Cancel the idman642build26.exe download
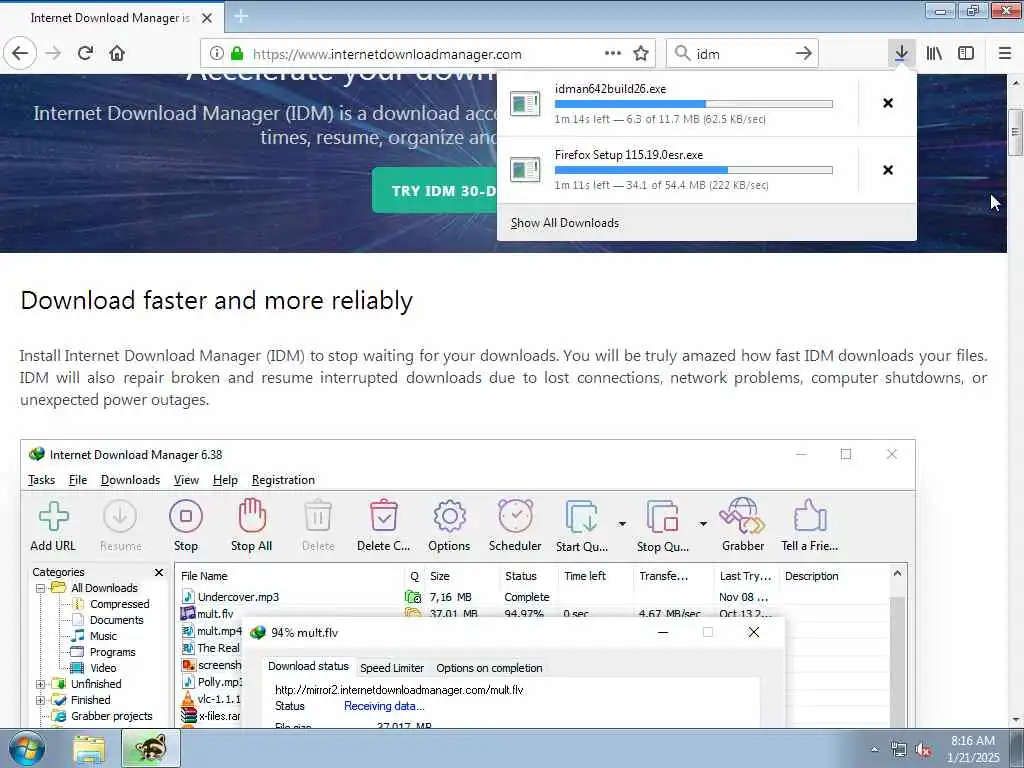The height and width of the screenshot is (768, 1024). 888,103
